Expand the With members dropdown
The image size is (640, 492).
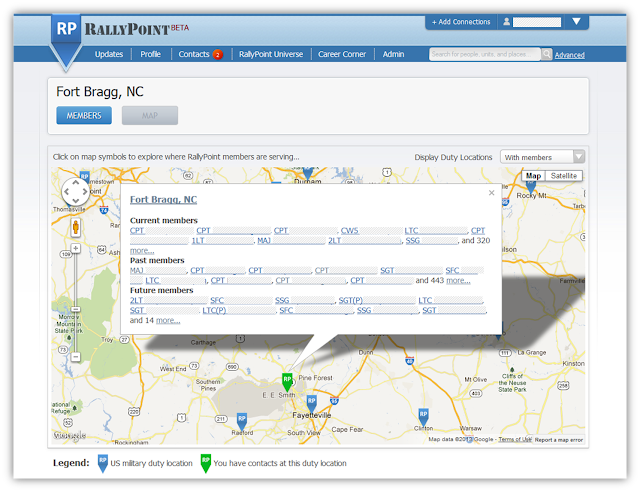[x=542, y=157]
